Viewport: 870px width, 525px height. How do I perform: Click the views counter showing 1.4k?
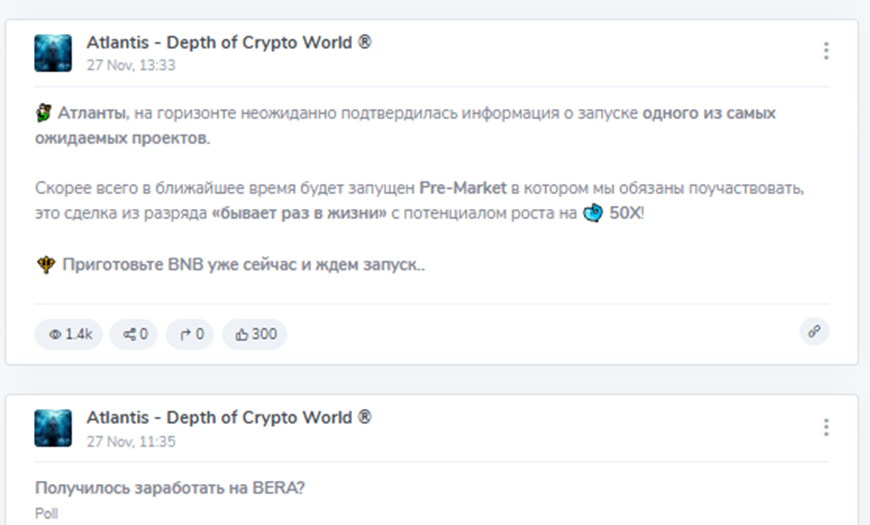(x=69, y=334)
